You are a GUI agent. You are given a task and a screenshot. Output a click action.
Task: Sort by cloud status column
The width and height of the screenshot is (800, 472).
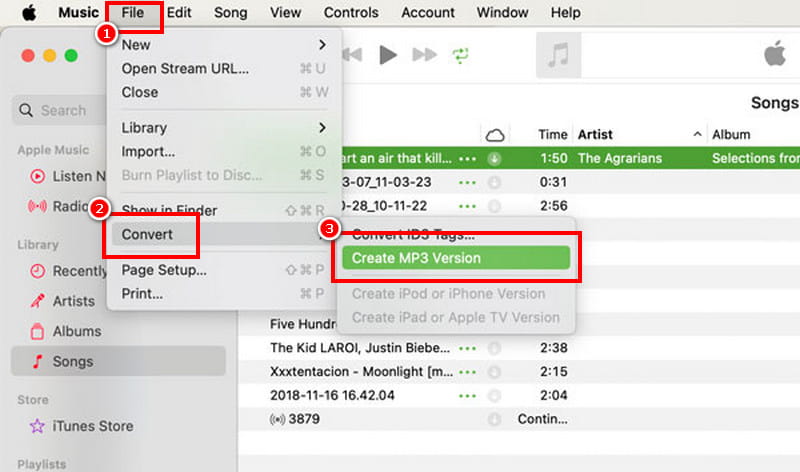click(494, 135)
